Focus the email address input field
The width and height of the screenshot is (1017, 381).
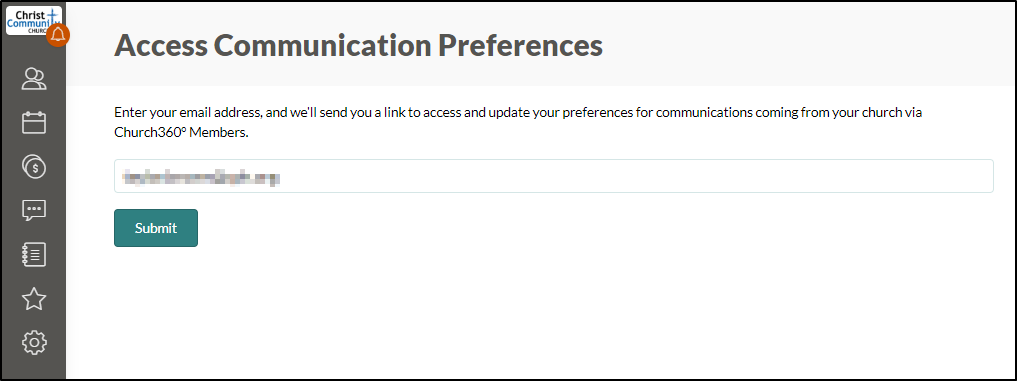(x=553, y=176)
